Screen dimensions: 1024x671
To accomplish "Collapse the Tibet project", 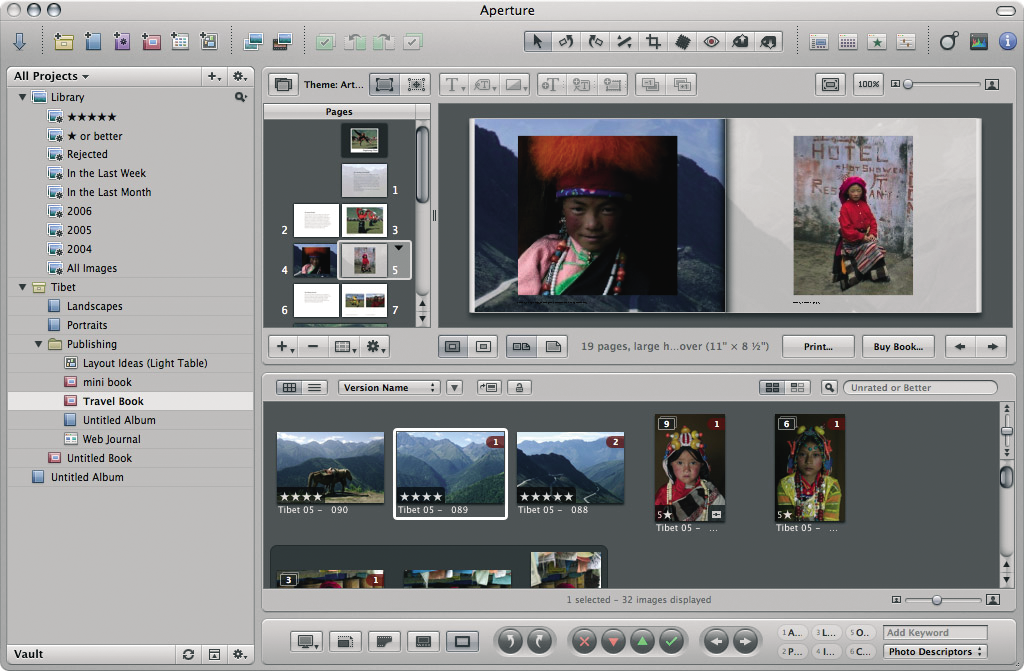I will (x=22, y=287).
